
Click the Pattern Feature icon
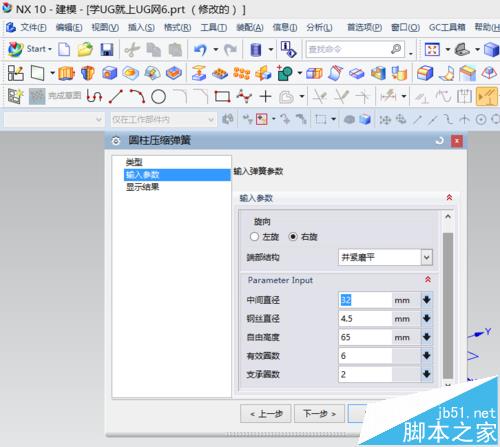242,73
